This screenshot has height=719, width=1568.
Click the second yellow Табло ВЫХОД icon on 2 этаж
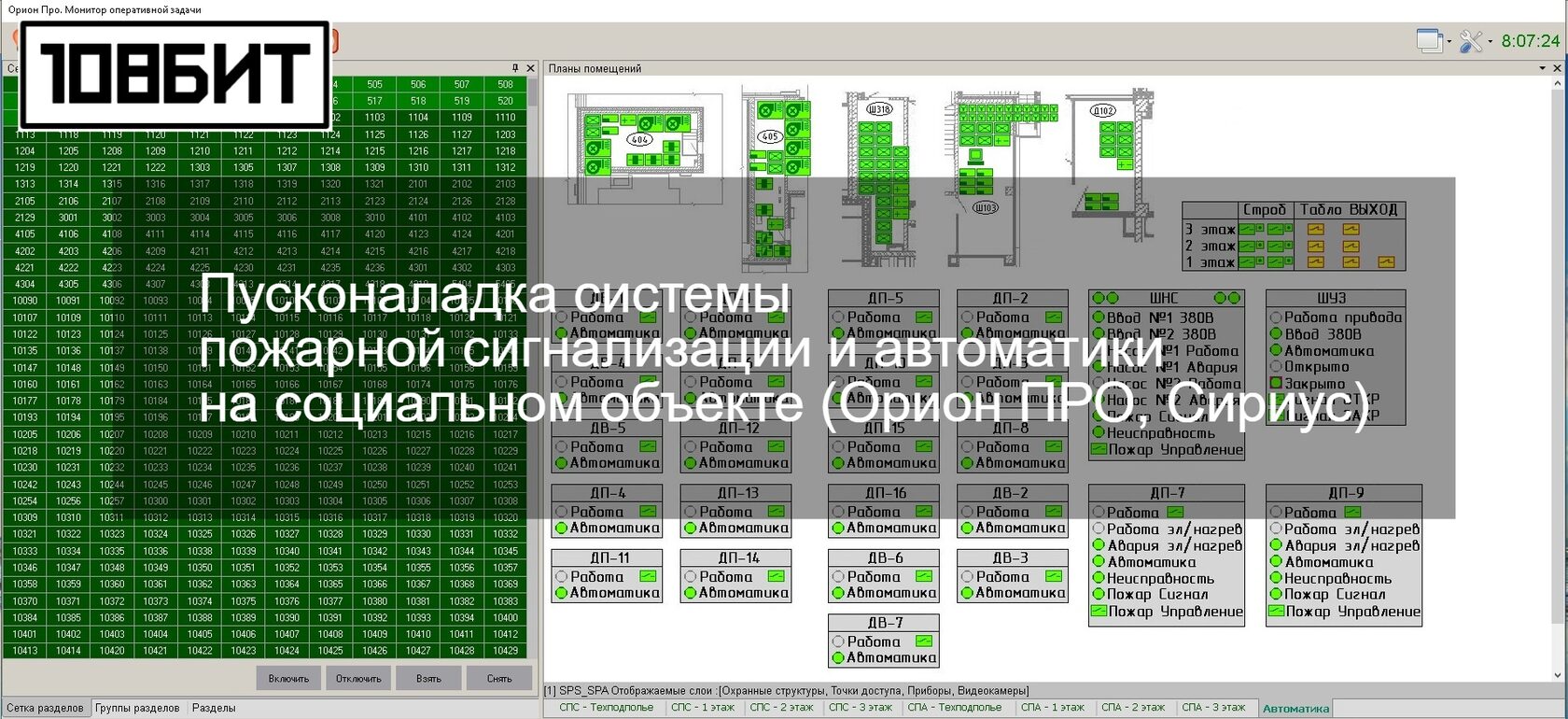[1351, 247]
